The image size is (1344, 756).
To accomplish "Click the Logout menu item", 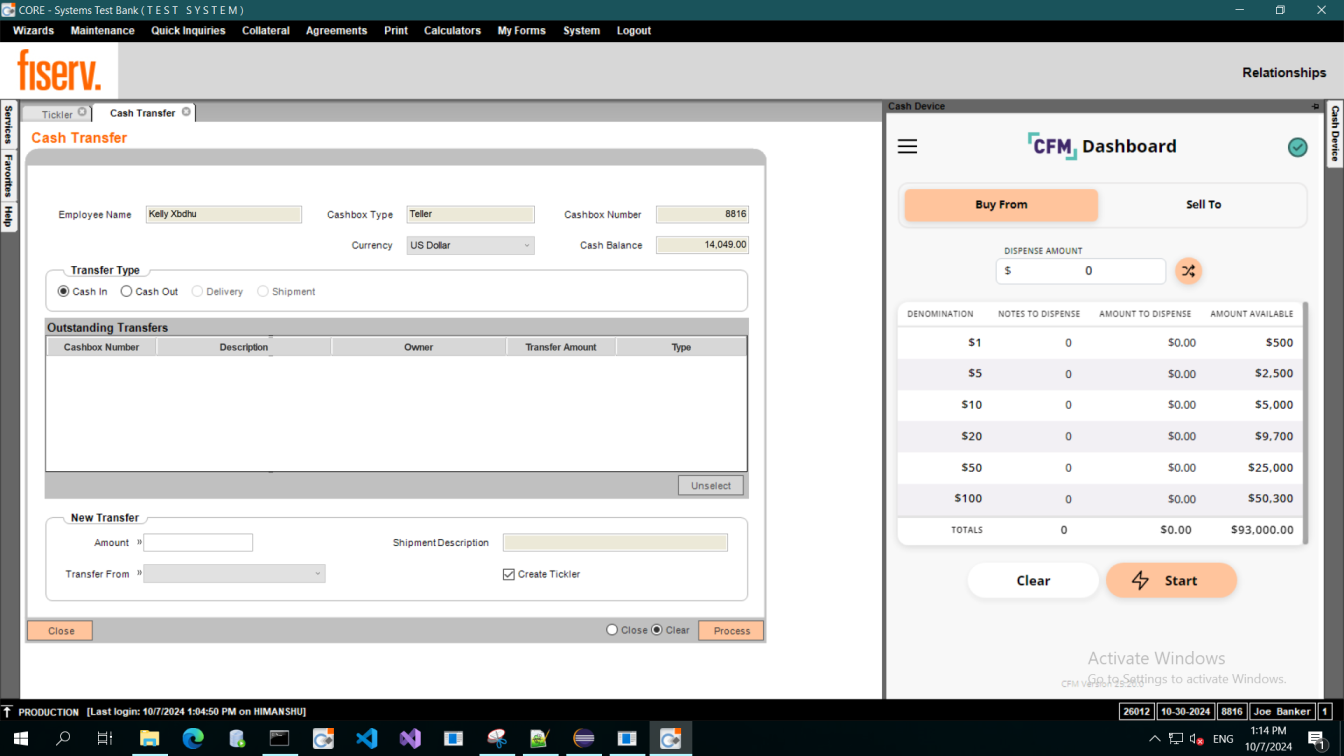I will click(634, 31).
